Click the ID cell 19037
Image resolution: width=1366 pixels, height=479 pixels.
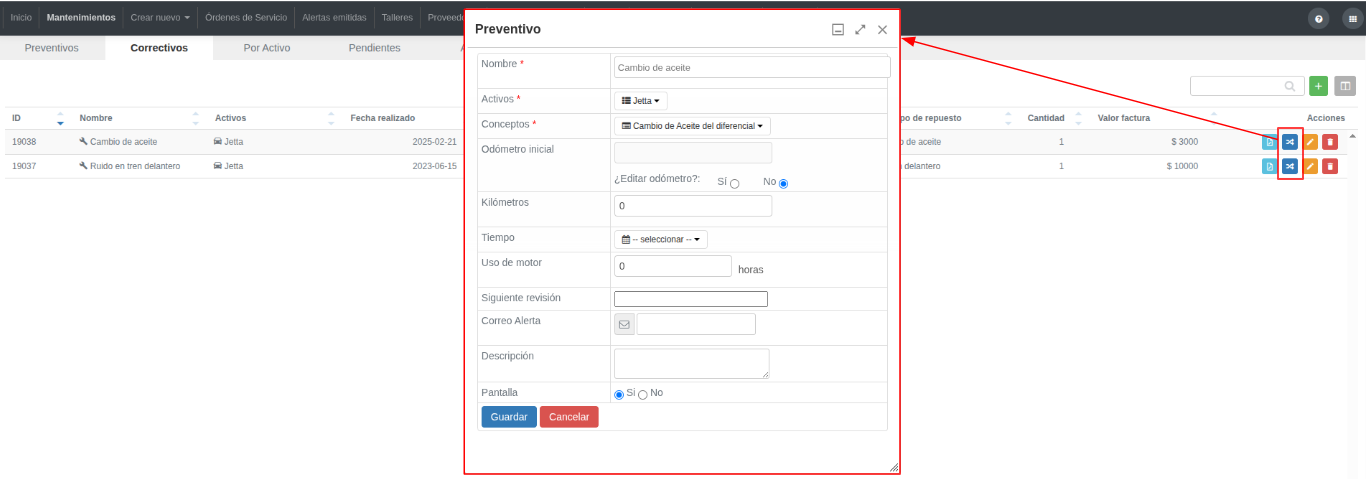point(24,166)
